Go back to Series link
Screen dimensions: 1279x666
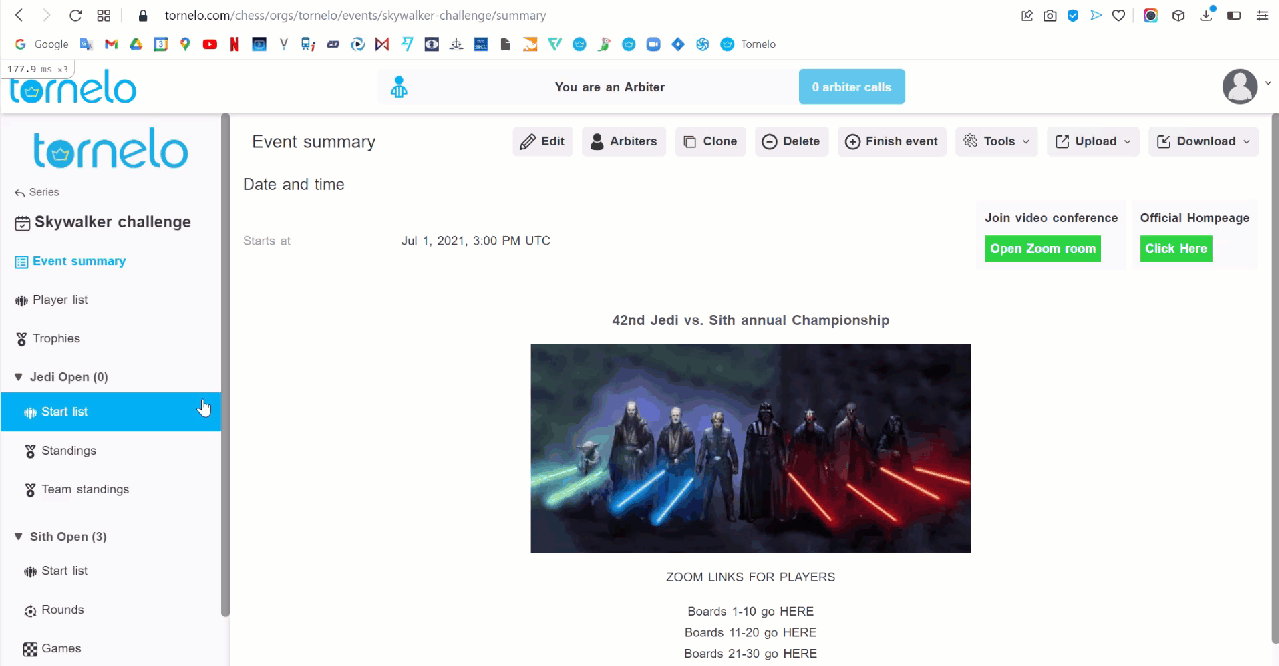[x=37, y=192]
